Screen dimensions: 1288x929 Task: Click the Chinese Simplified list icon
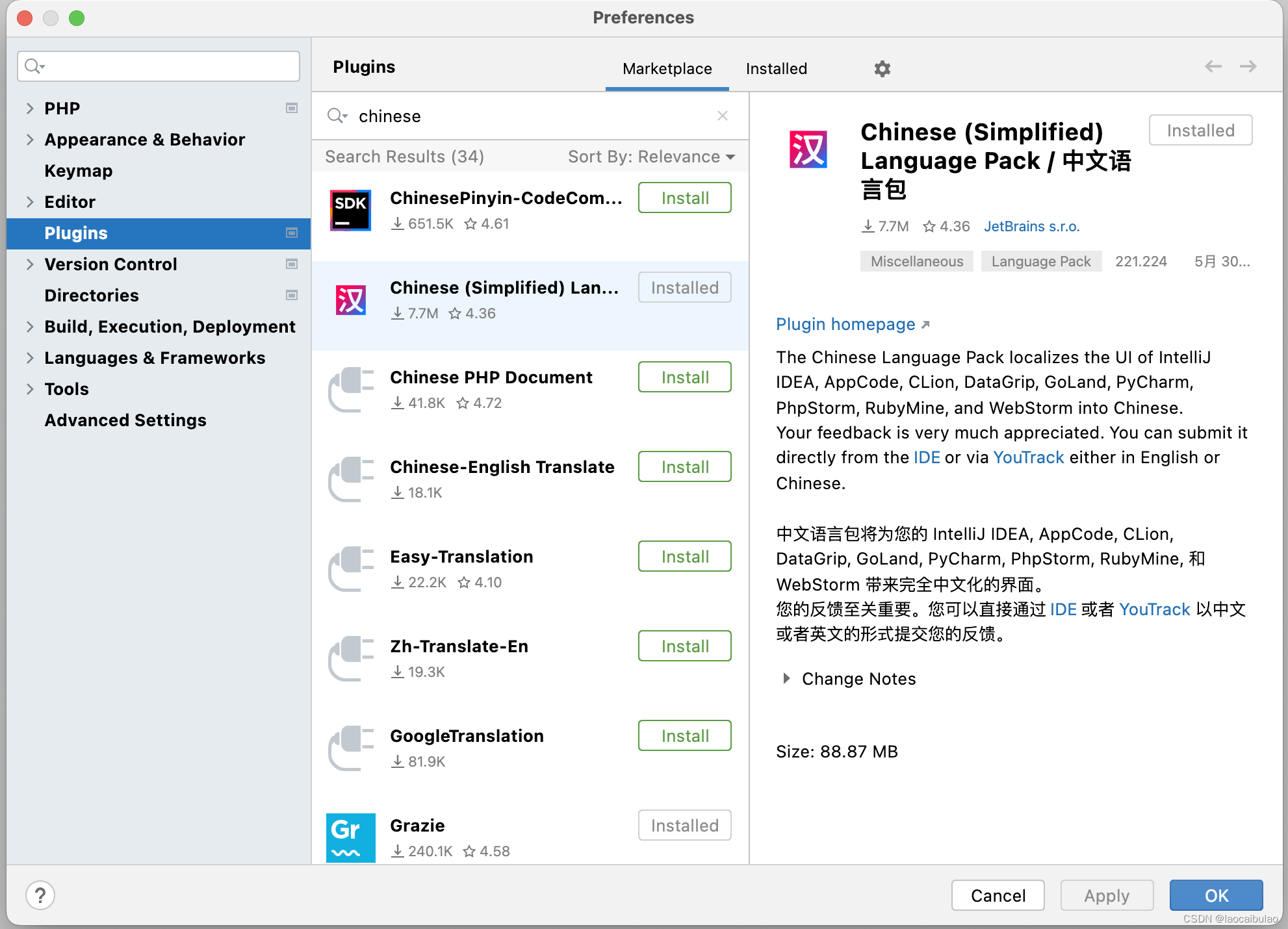tap(350, 299)
